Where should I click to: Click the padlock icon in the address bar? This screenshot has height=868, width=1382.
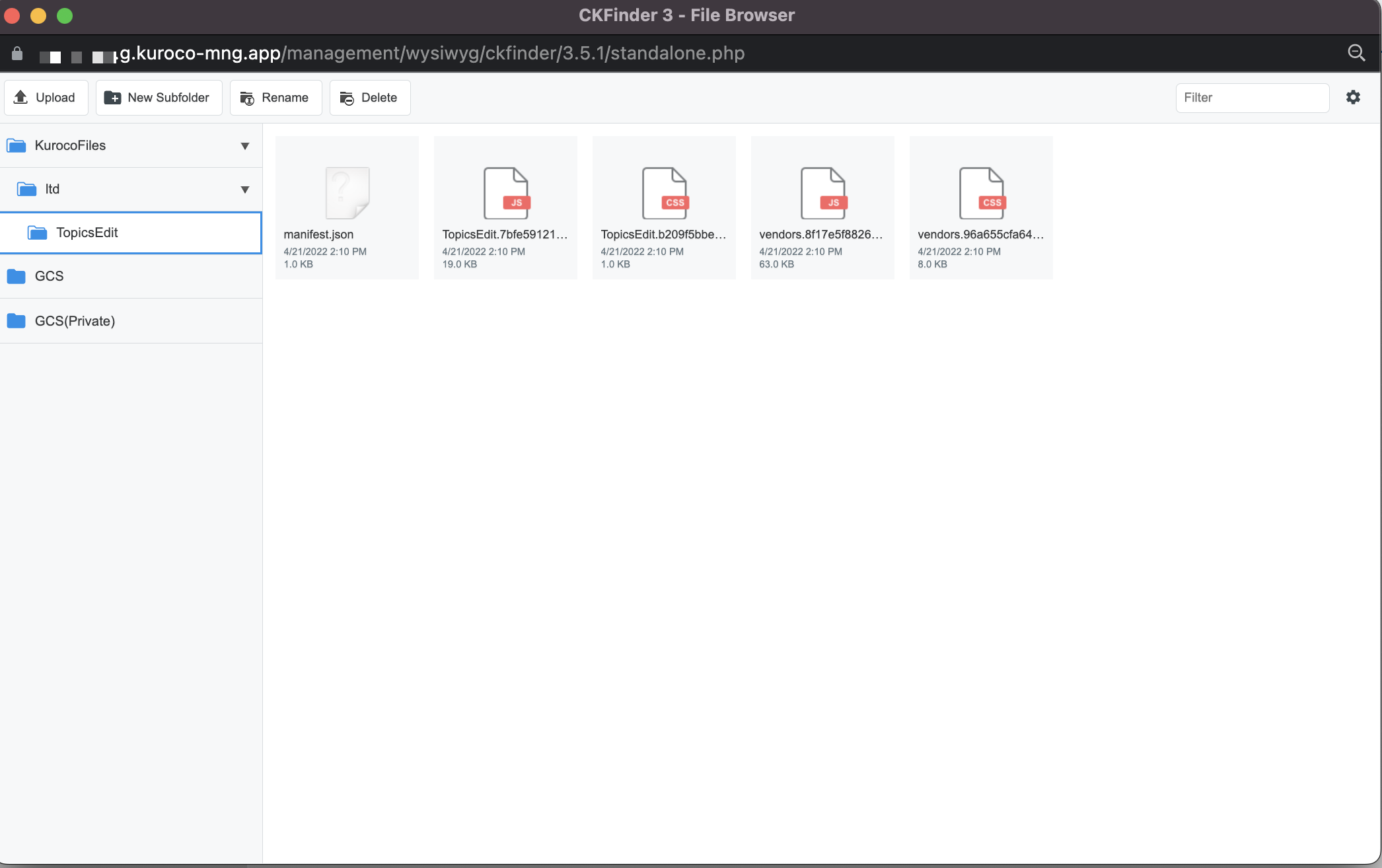pos(17,53)
